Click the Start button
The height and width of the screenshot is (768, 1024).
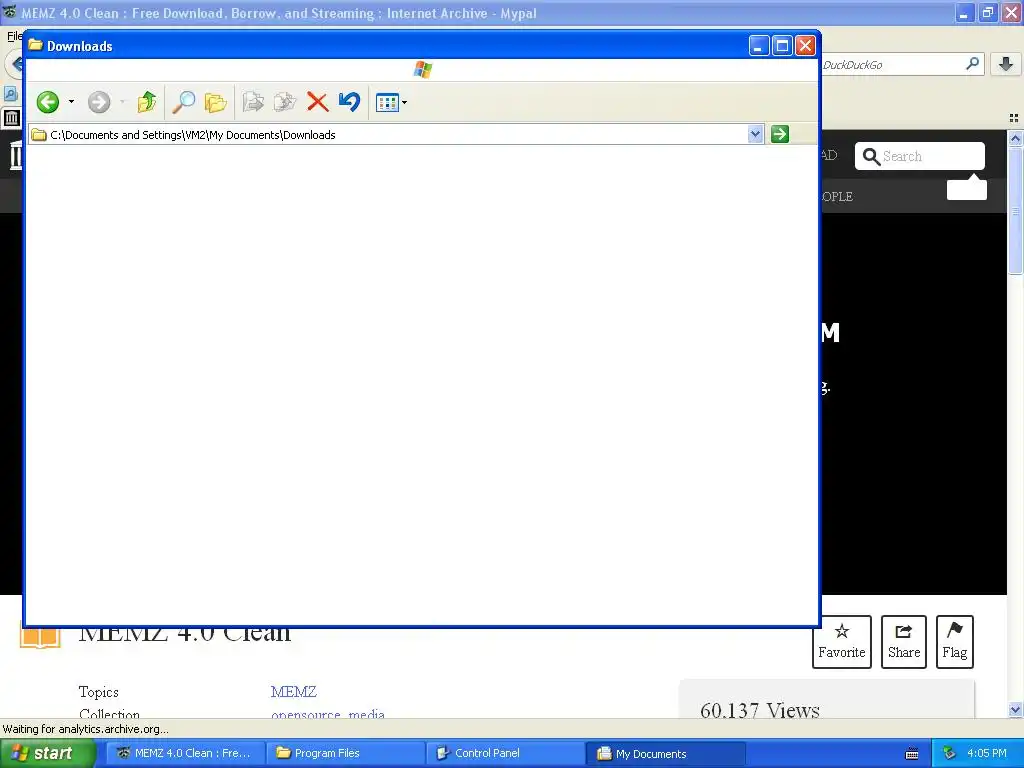(x=48, y=753)
